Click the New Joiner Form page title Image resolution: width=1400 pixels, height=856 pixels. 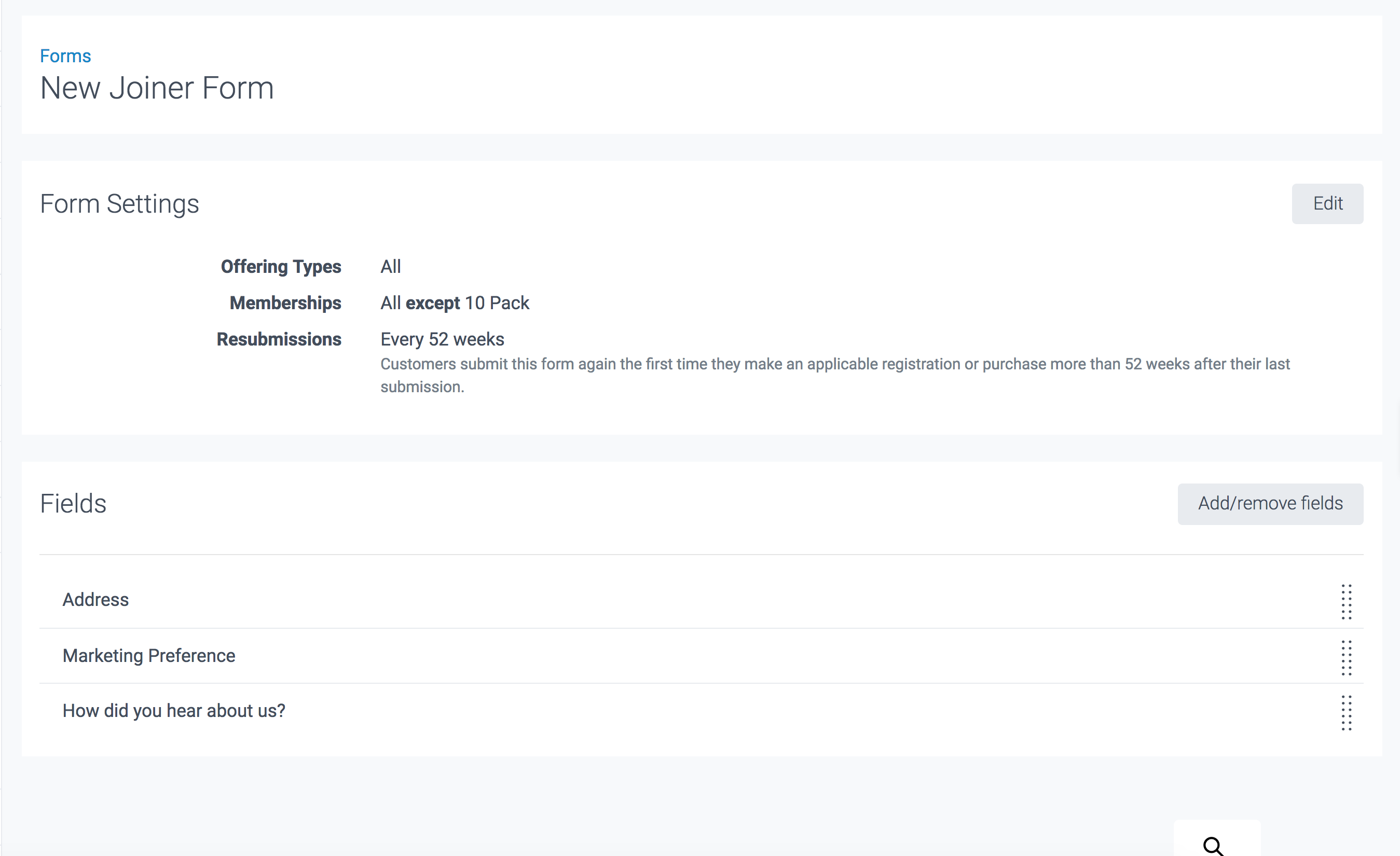coord(157,89)
